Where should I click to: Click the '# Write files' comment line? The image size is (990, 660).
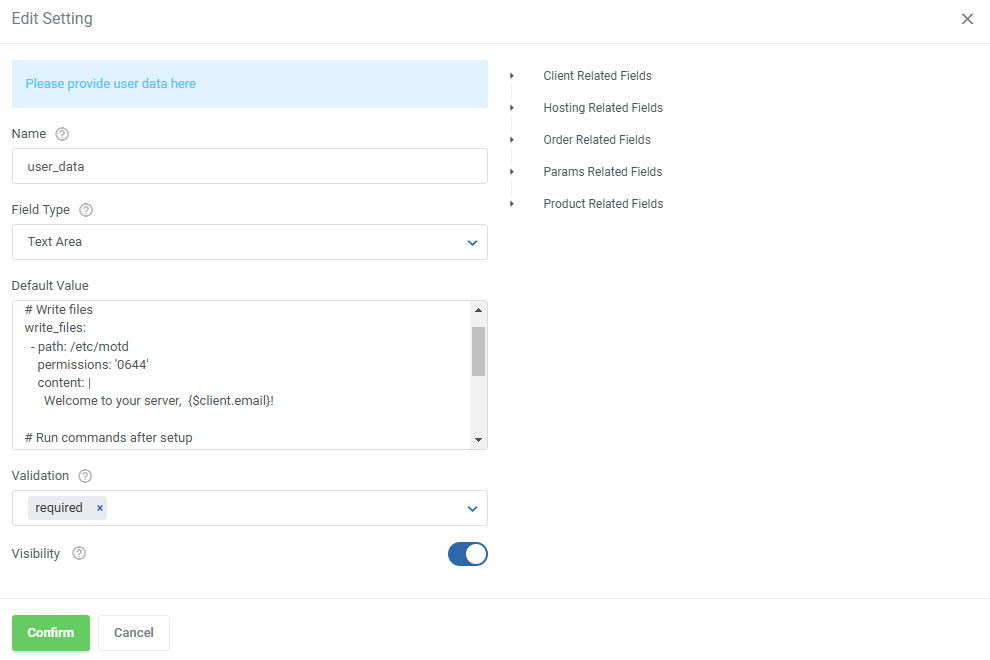pos(59,309)
